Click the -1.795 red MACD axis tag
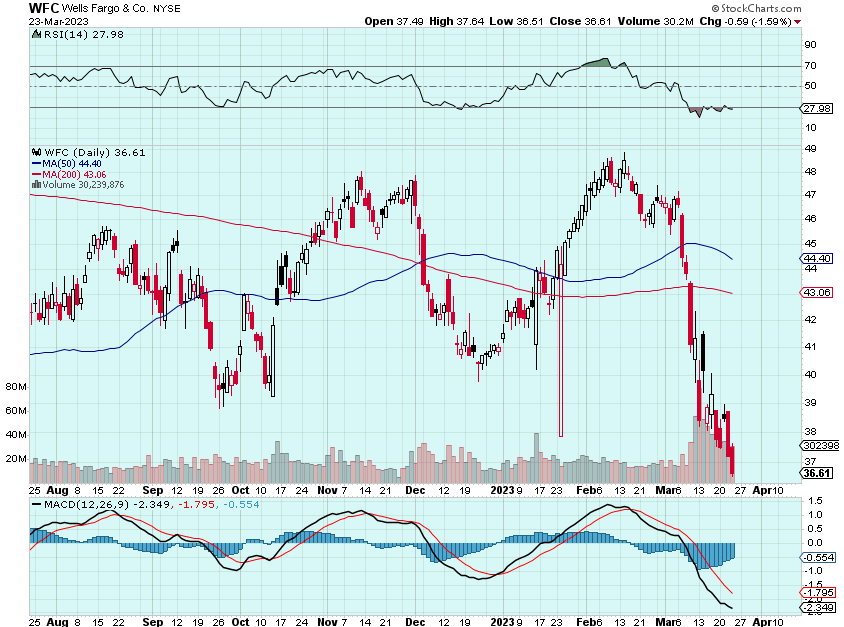844x627 pixels. [818, 593]
